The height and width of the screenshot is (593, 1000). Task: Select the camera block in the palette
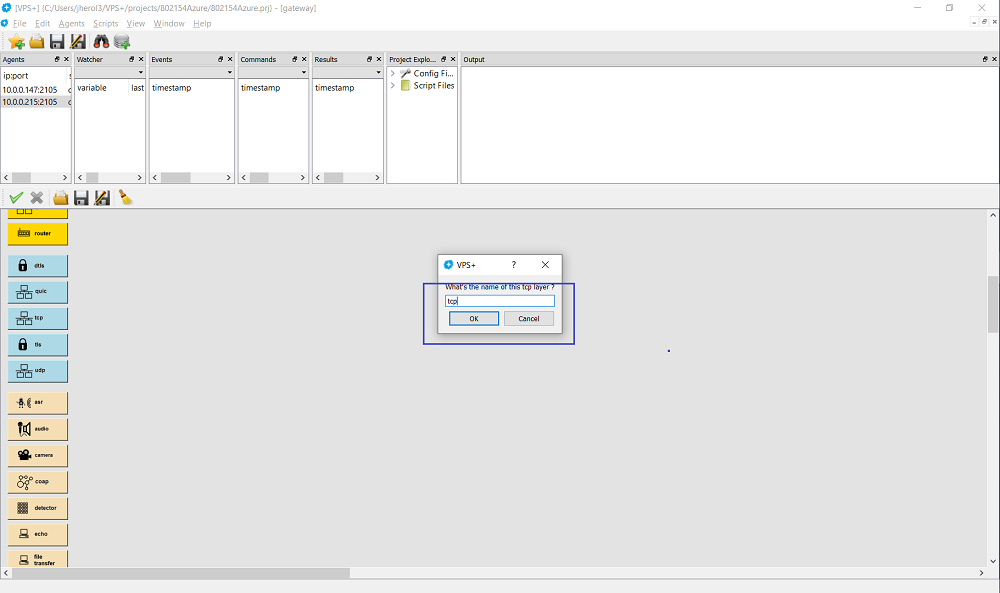pyautogui.click(x=38, y=455)
